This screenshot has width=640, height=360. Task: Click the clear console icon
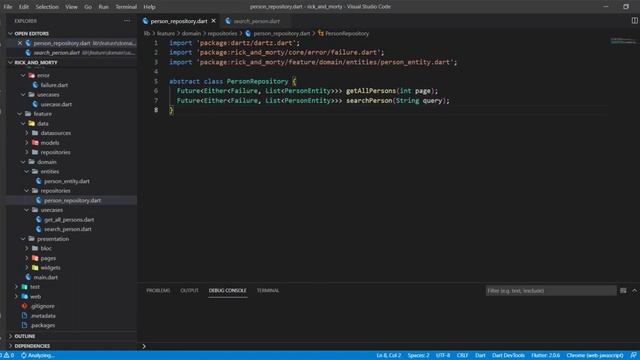pos(623,291)
